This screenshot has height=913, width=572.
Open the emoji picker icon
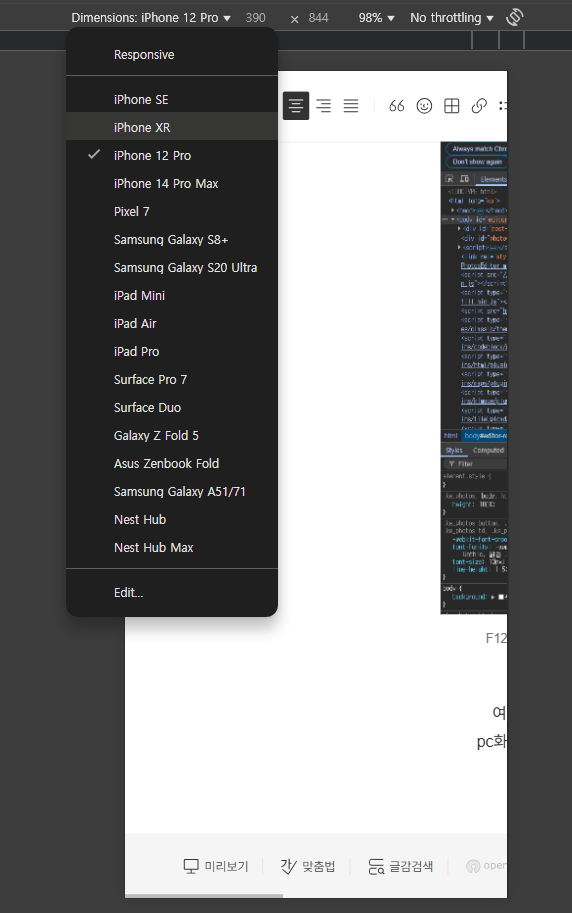(x=424, y=106)
